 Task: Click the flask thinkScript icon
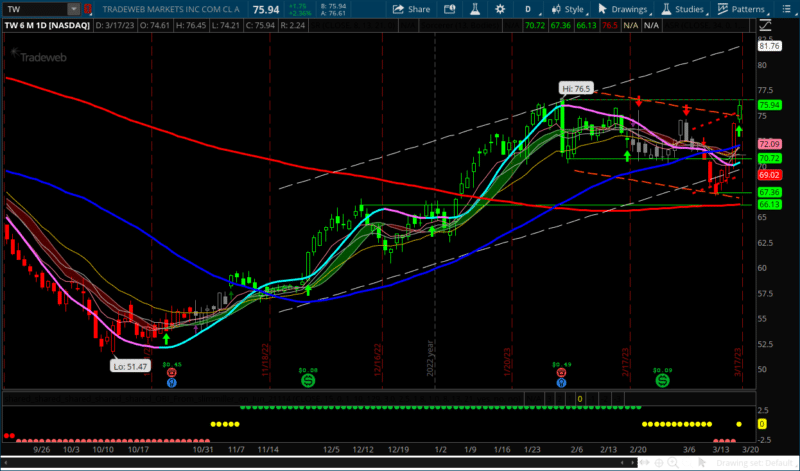(475, 9)
